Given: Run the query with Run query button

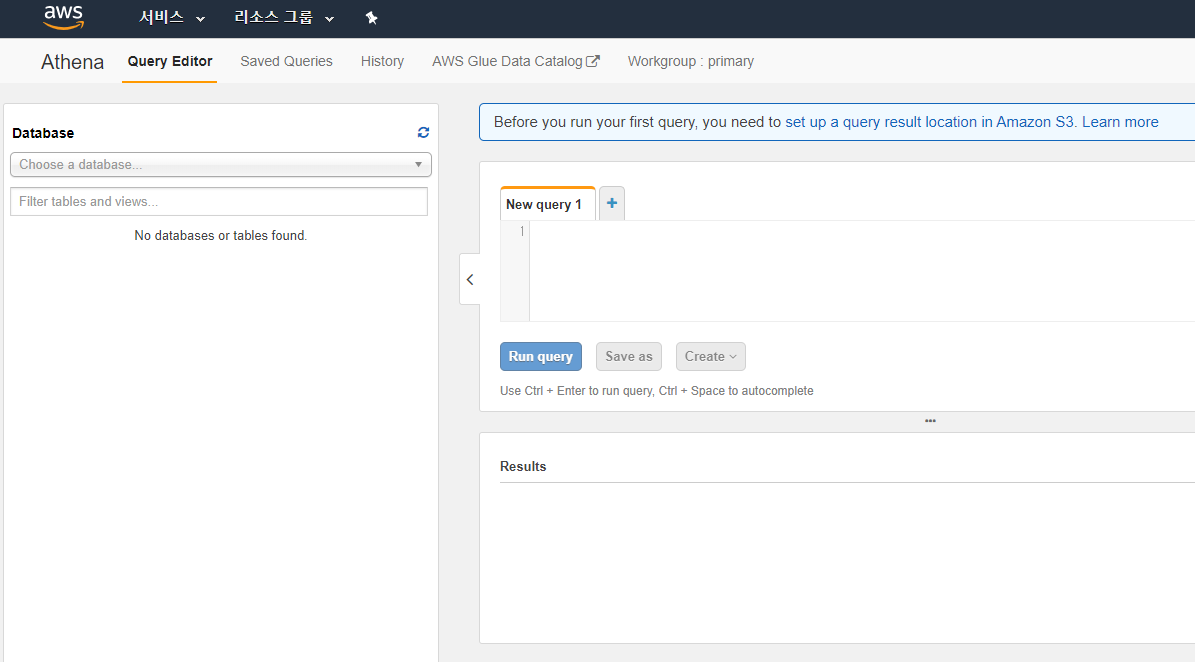Looking at the screenshot, I should [540, 357].
